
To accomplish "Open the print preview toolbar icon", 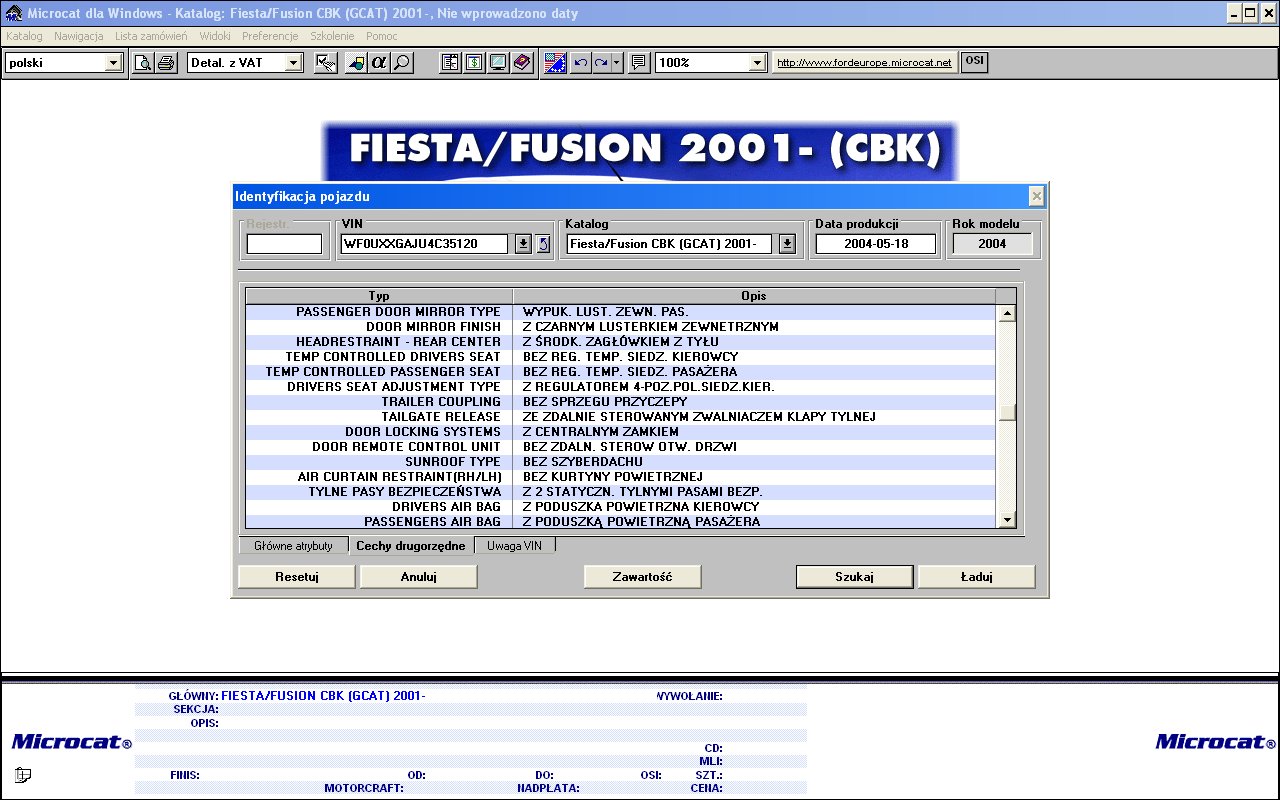I will pos(143,62).
